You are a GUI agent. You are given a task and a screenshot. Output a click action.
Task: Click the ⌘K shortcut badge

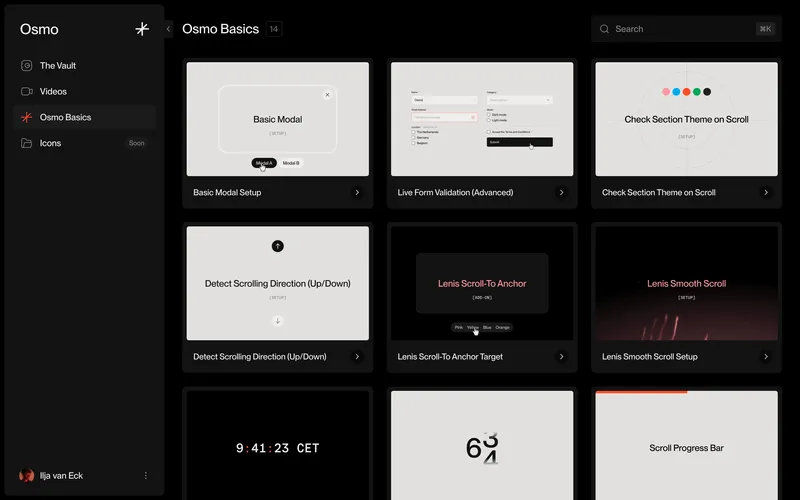[765, 29]
